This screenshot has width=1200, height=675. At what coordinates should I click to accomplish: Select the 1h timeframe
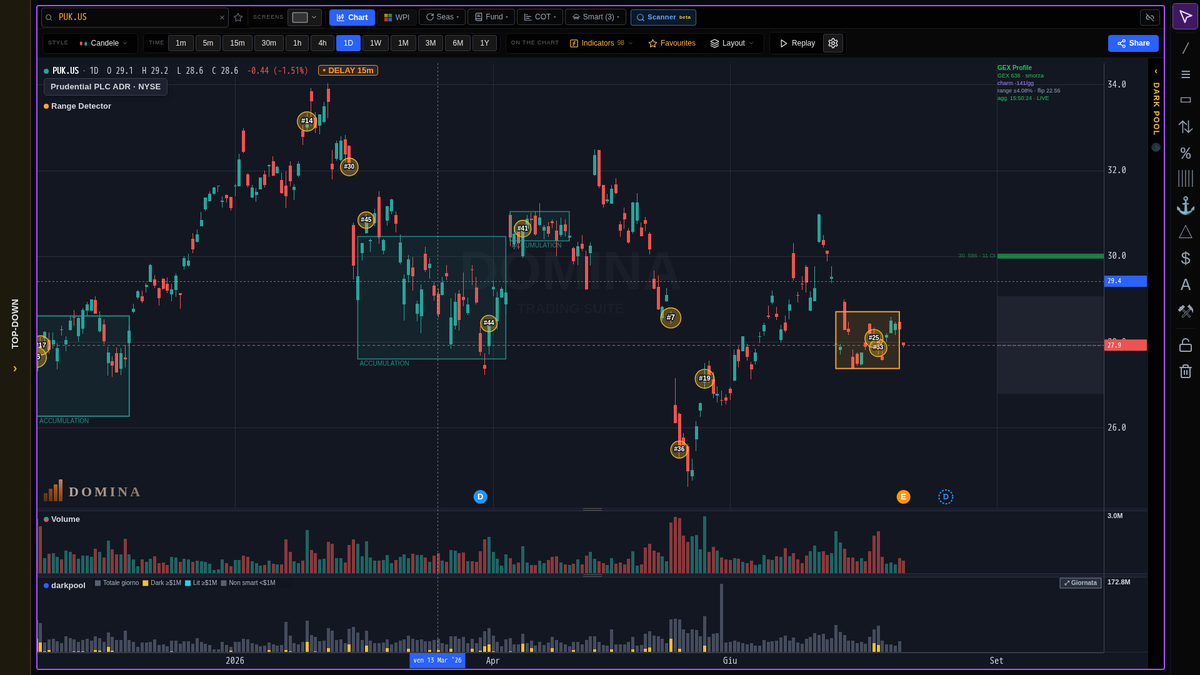(x=297, y=43)
